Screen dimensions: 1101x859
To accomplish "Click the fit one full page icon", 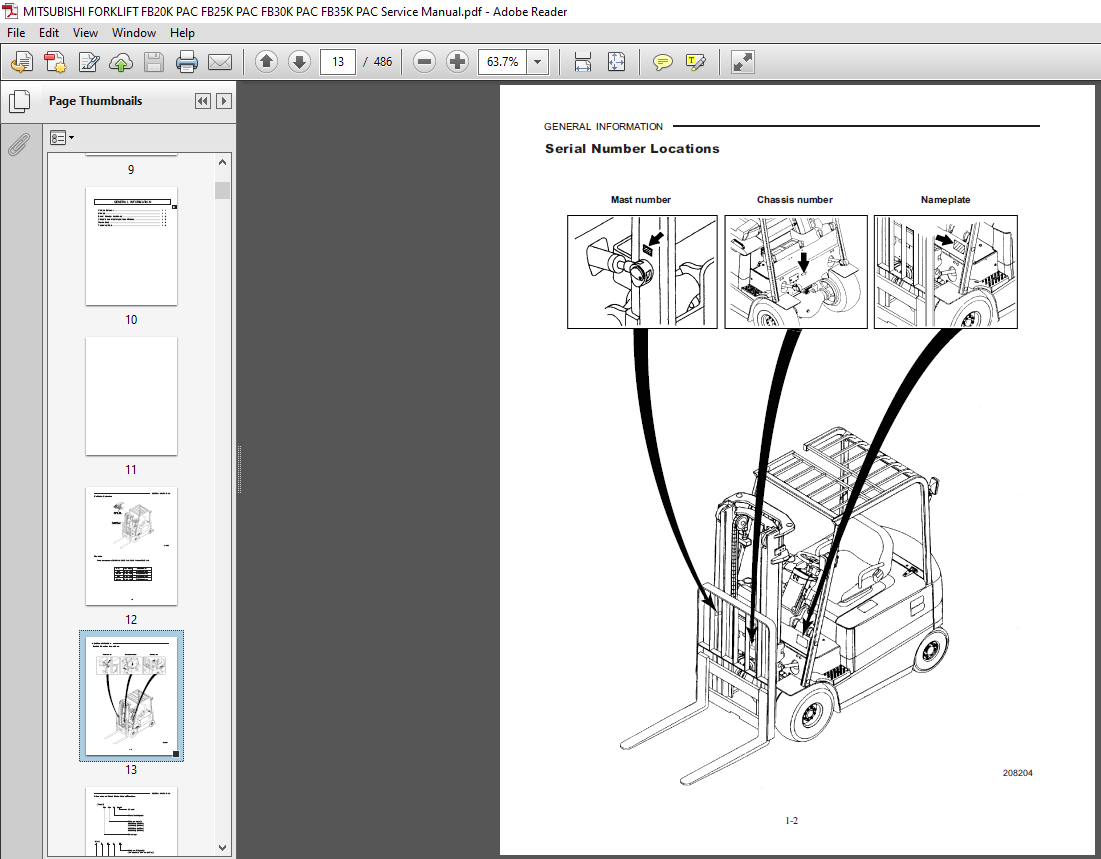I will tap(617, 62).
